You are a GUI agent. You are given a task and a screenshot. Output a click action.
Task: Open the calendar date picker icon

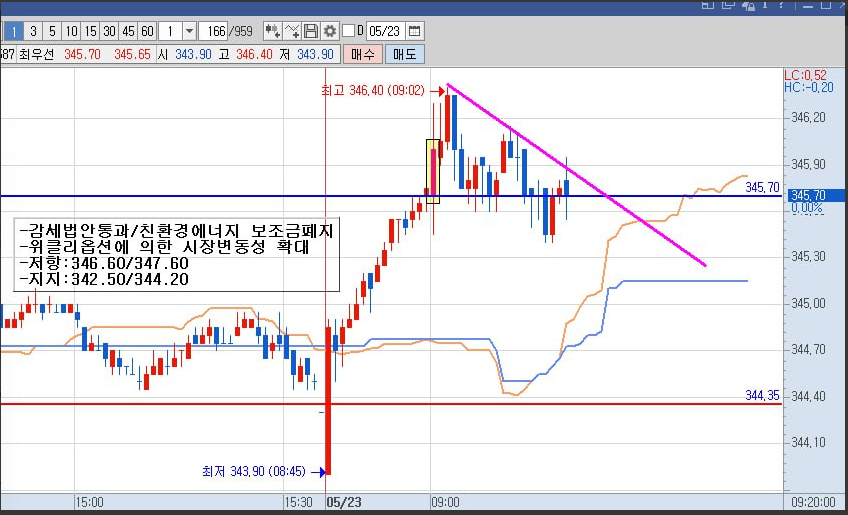(414, 31)
